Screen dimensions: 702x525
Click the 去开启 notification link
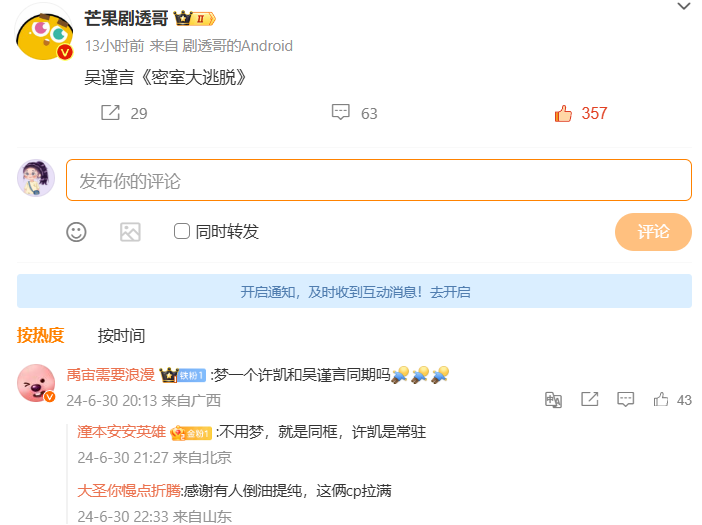[450, 292]
